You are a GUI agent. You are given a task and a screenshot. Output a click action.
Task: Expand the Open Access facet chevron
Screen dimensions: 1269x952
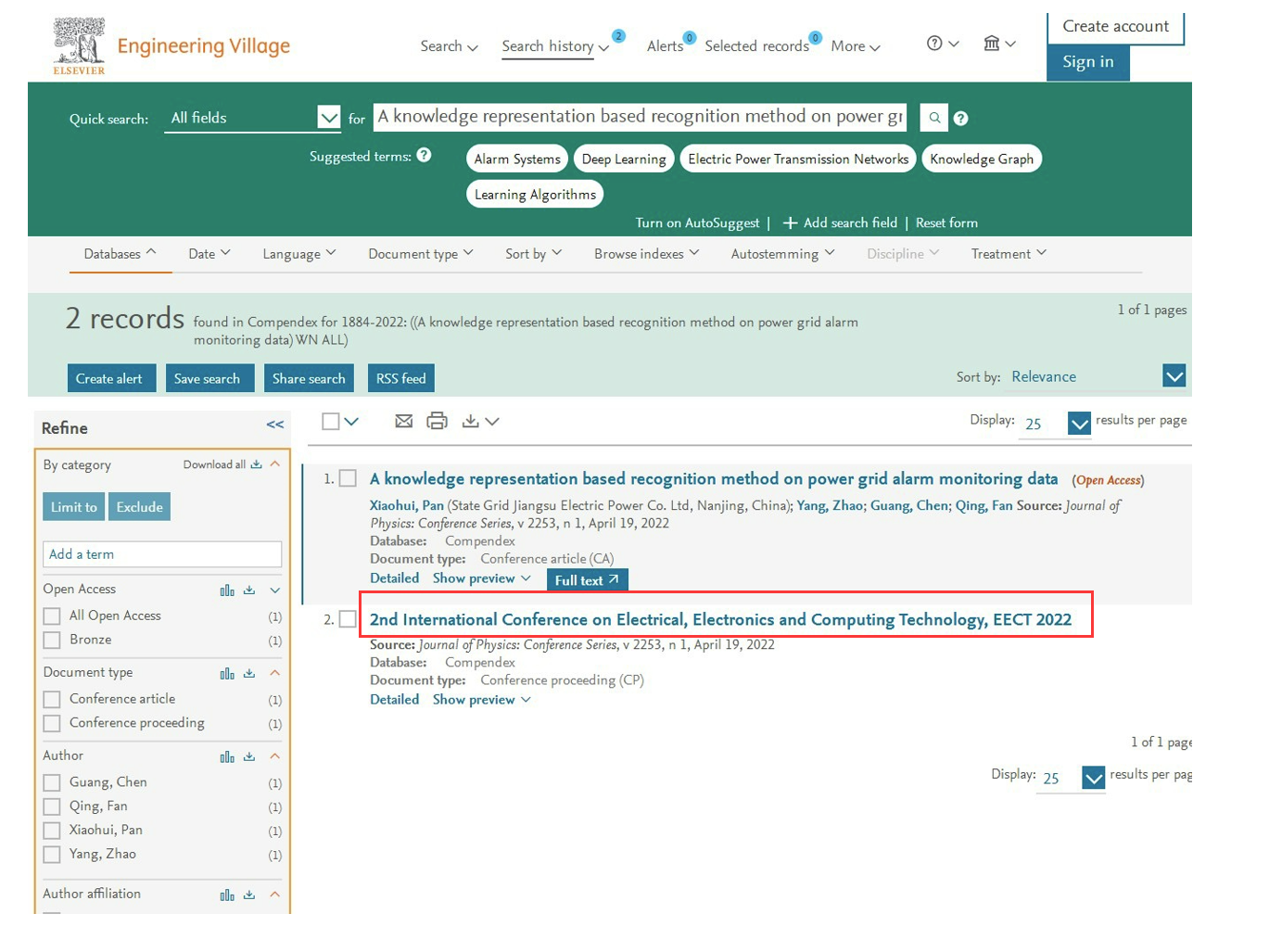click(x=274, y=590)
